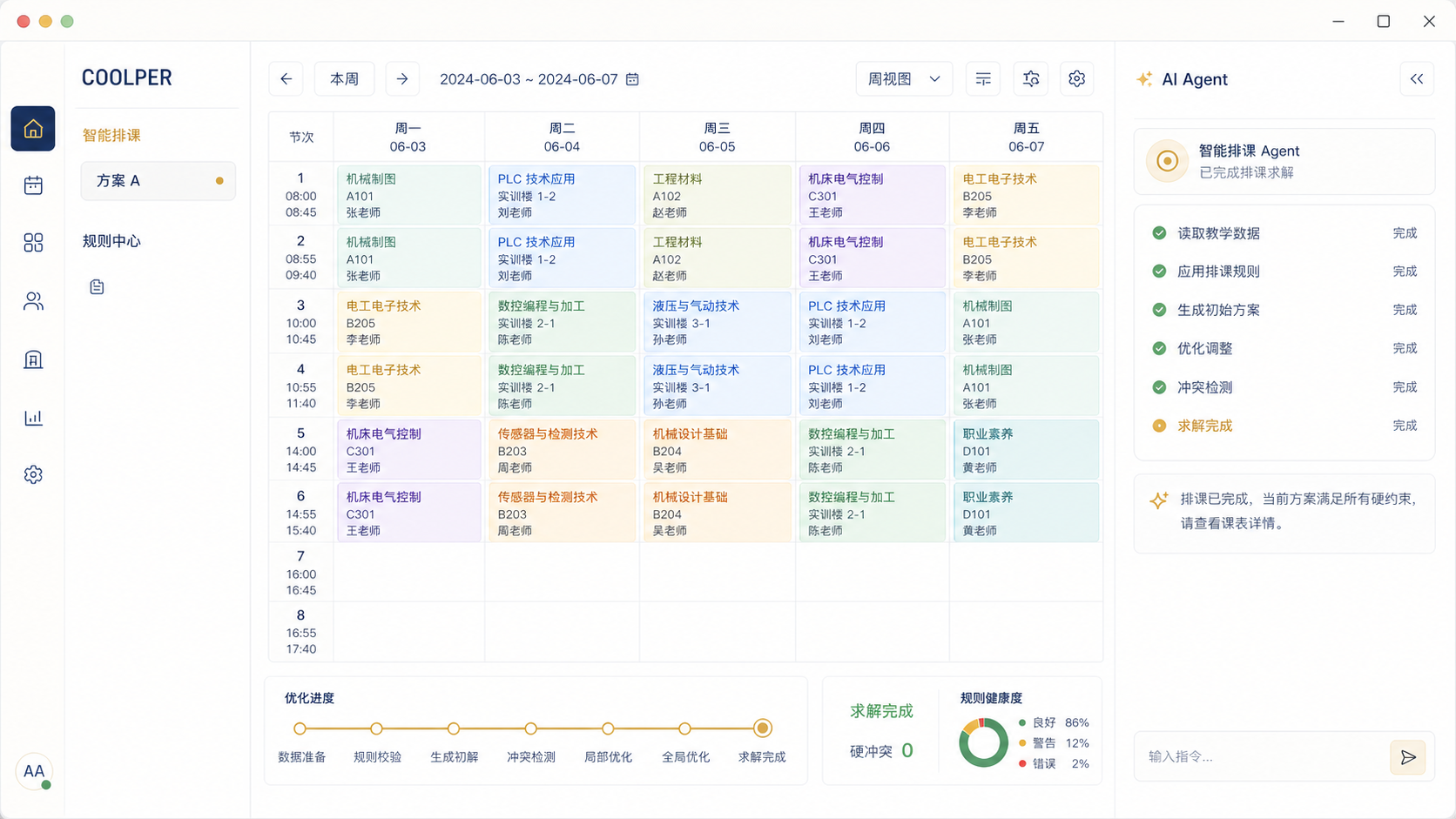Open Monday period 3 电工电子技术 class

coord(408,322)
